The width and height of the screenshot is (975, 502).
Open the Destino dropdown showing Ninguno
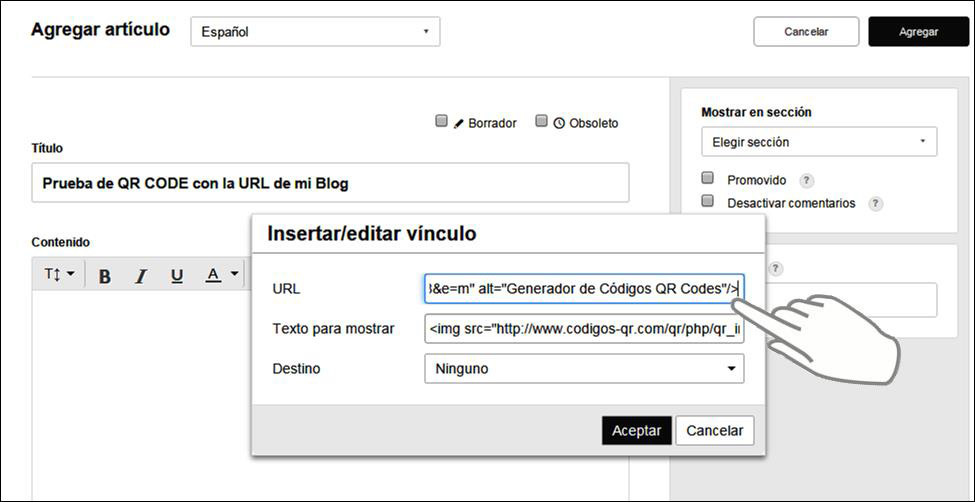(584, 369)
